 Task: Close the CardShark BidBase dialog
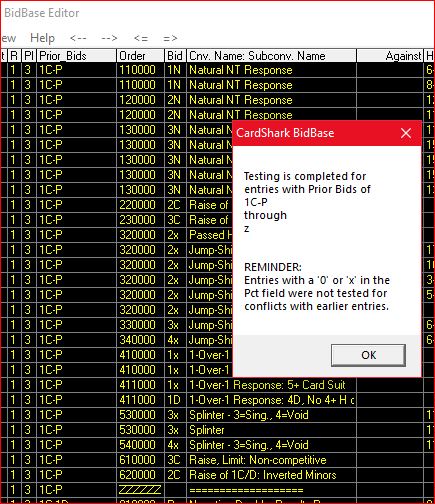point(406,133)
